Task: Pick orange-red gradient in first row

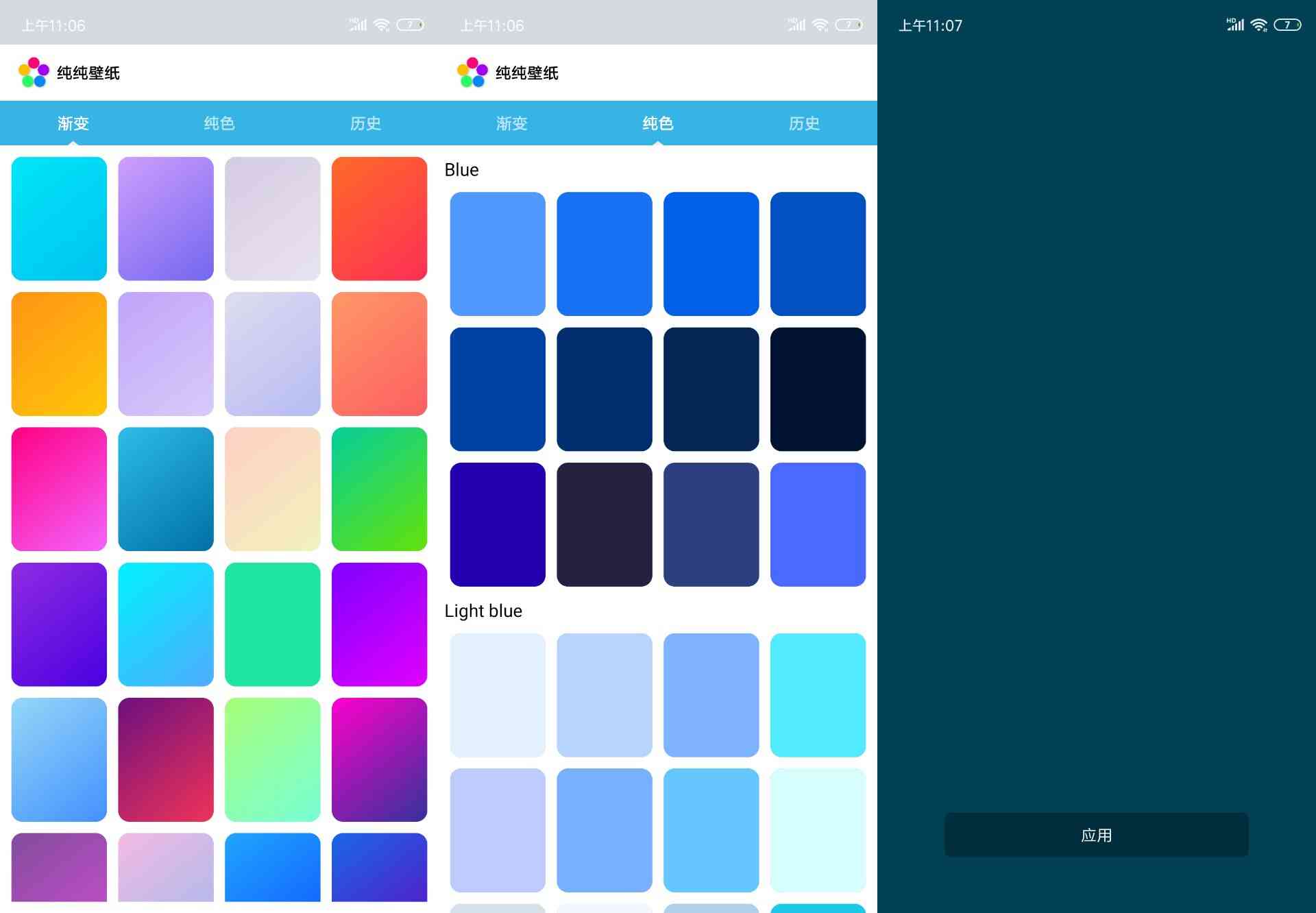Action: pos(379,219)
